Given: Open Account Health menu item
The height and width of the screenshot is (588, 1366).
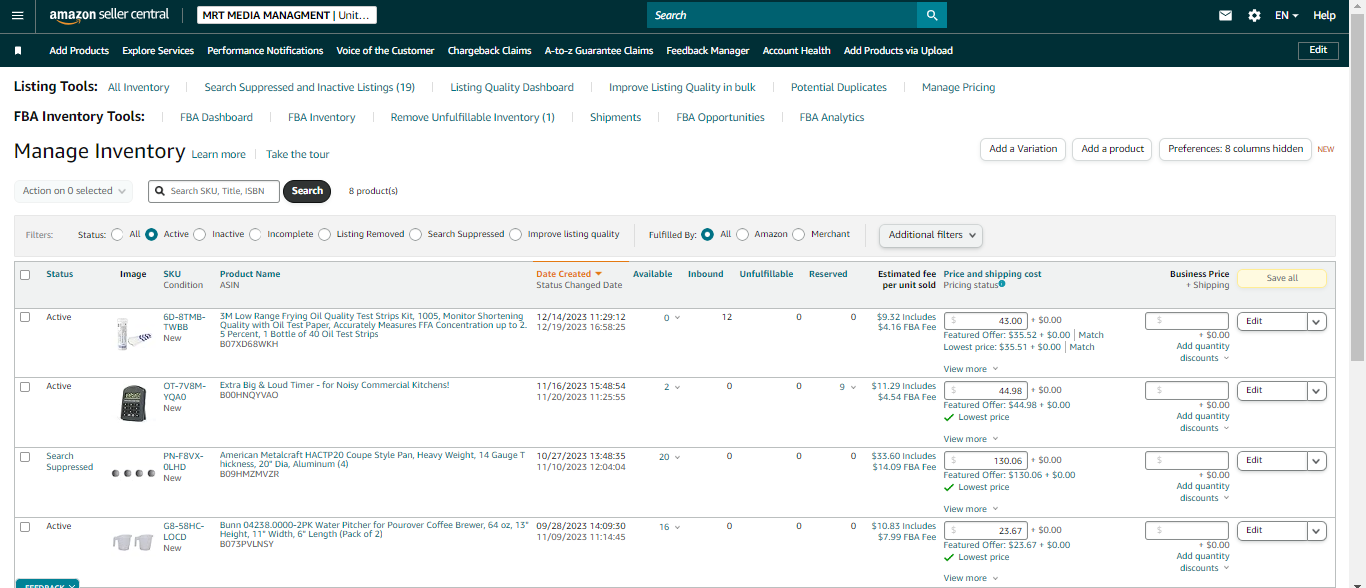Looking at the screenshot, I should (796, 51).
